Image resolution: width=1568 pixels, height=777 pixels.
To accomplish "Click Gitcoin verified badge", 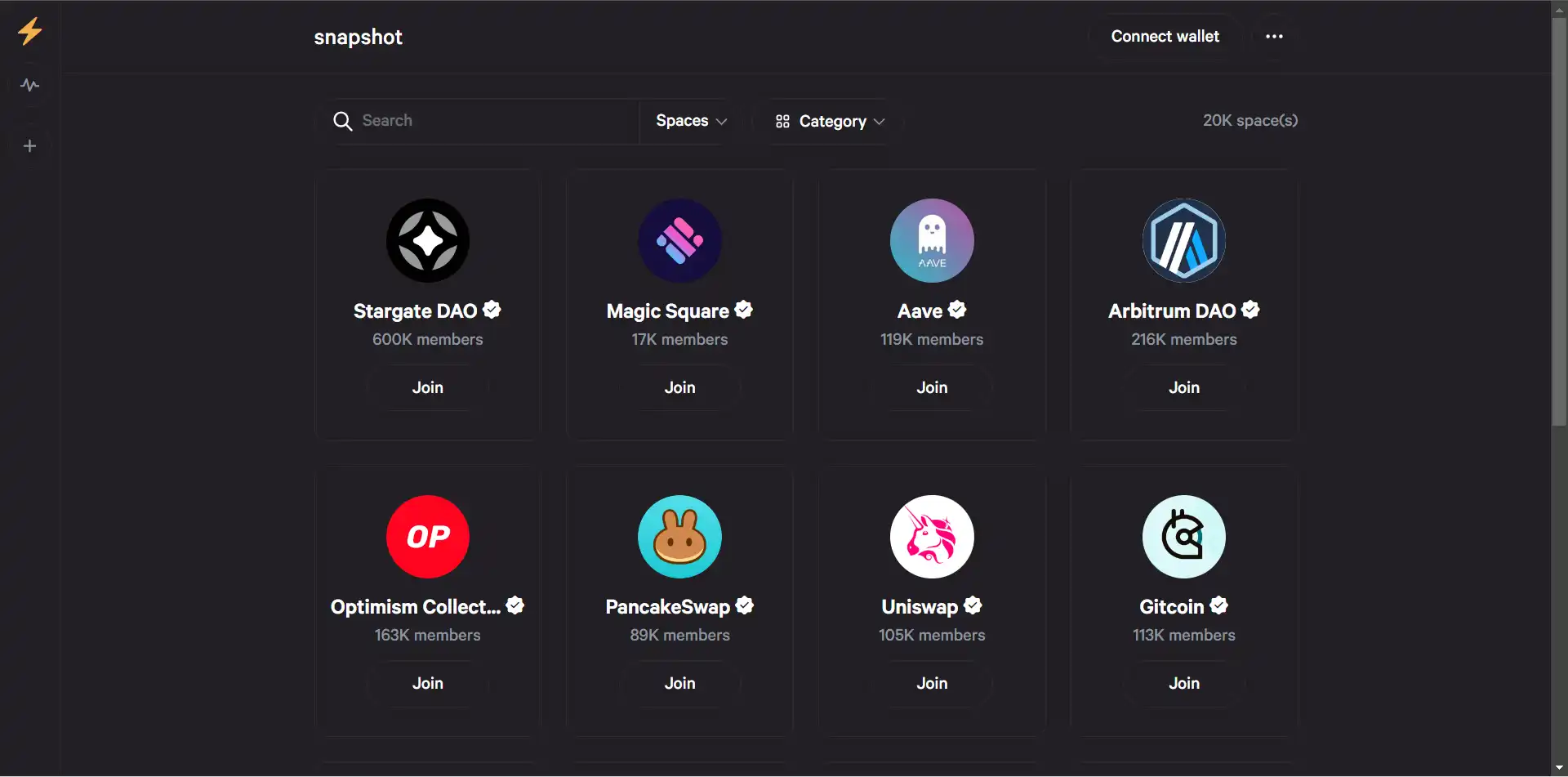I will [x=1218, y=605].
